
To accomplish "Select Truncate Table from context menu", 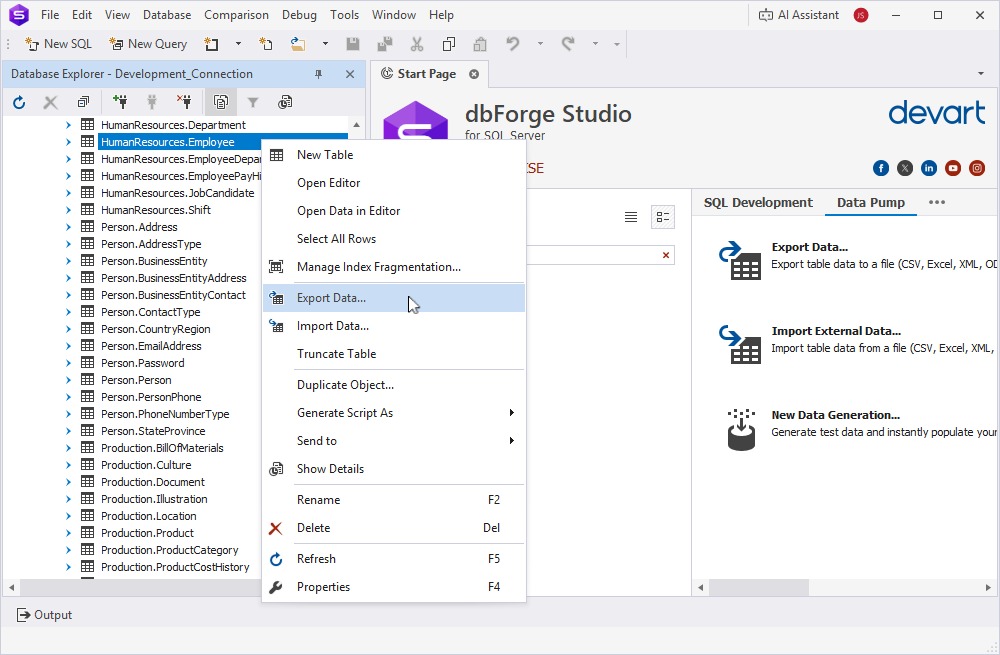I will pos(393,354).
